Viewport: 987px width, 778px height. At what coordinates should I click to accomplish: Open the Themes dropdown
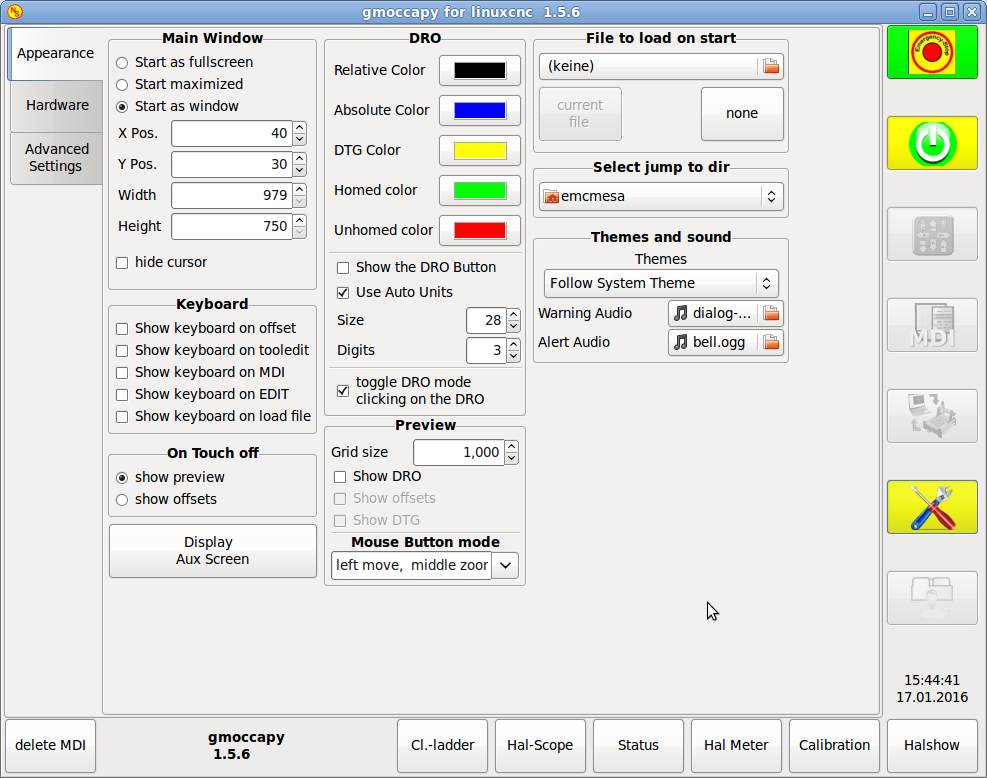click(661, 283)
